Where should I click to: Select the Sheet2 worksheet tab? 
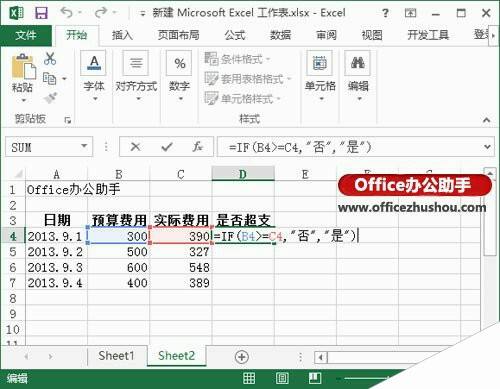coord(176,356)
